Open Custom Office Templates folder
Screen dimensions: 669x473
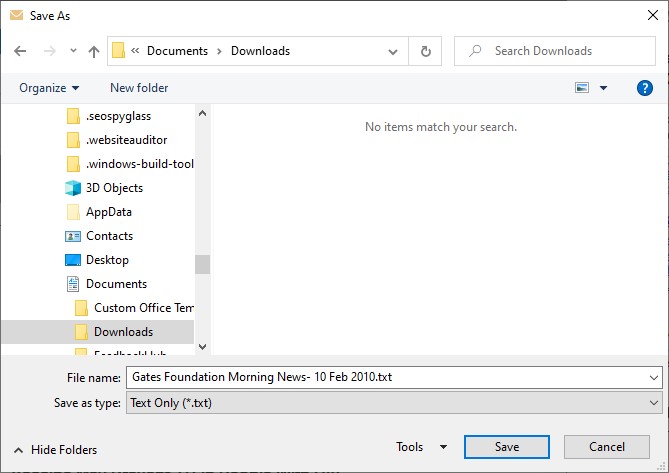pyautogui.click(x=144, y=308)
